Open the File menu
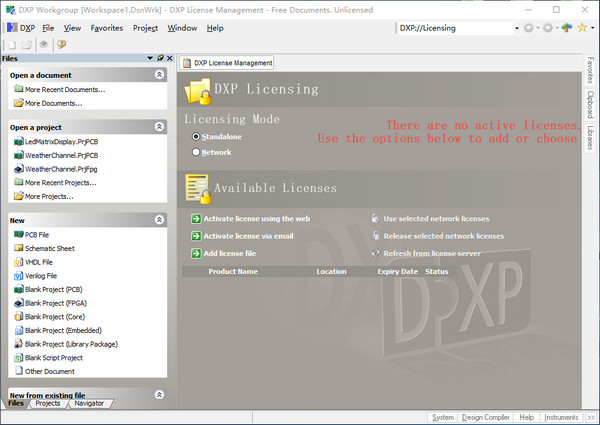Screen dimensions: 600x425 click(48, 28)
